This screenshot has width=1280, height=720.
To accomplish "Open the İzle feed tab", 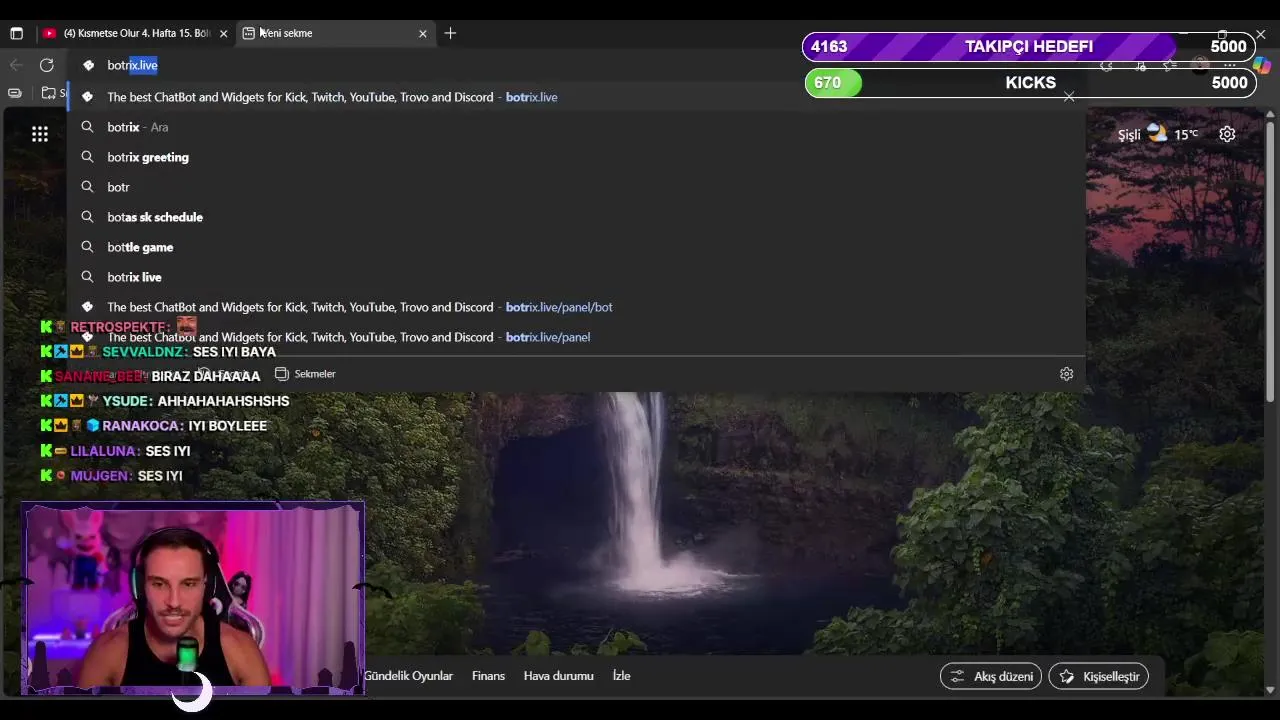I will [621, 676].
